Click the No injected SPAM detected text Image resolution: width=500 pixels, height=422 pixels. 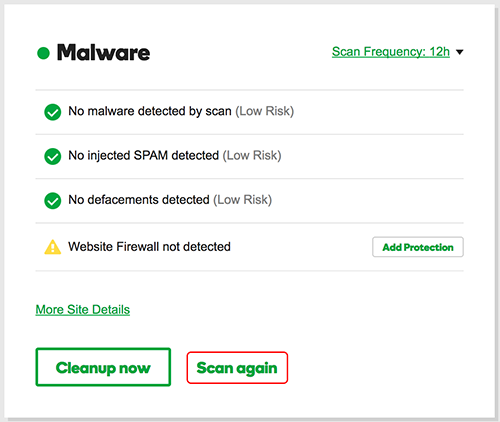[x=144, y=155]
